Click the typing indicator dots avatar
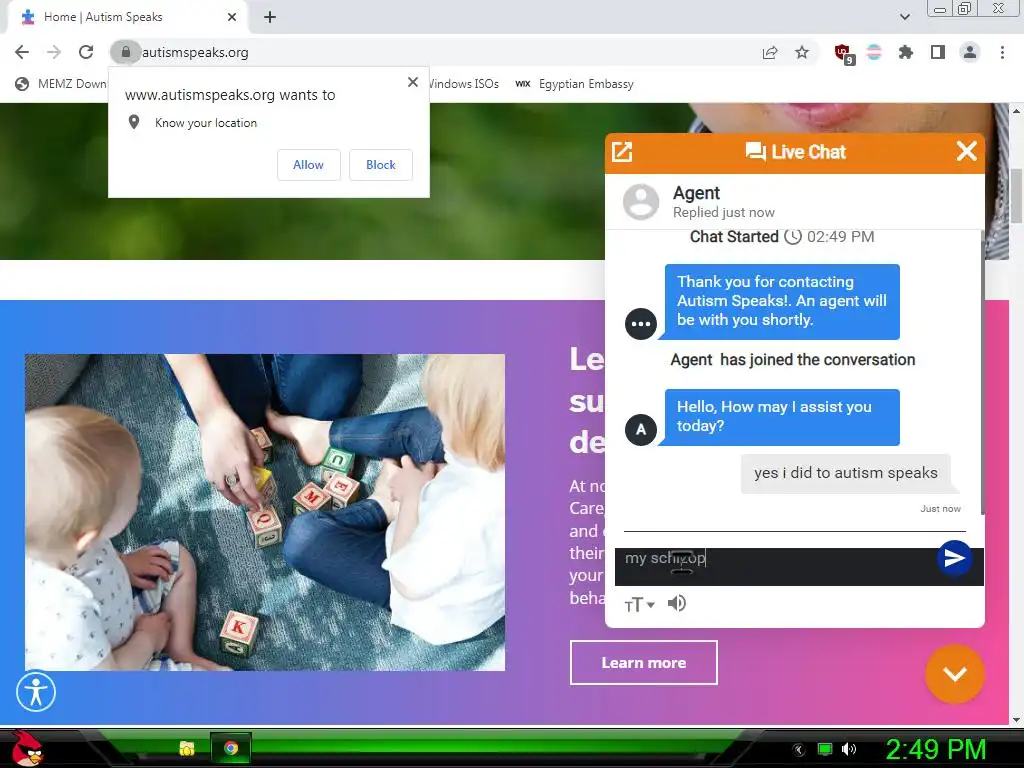The height and width of the screenshot is (768, 1024). coord(641,324)
